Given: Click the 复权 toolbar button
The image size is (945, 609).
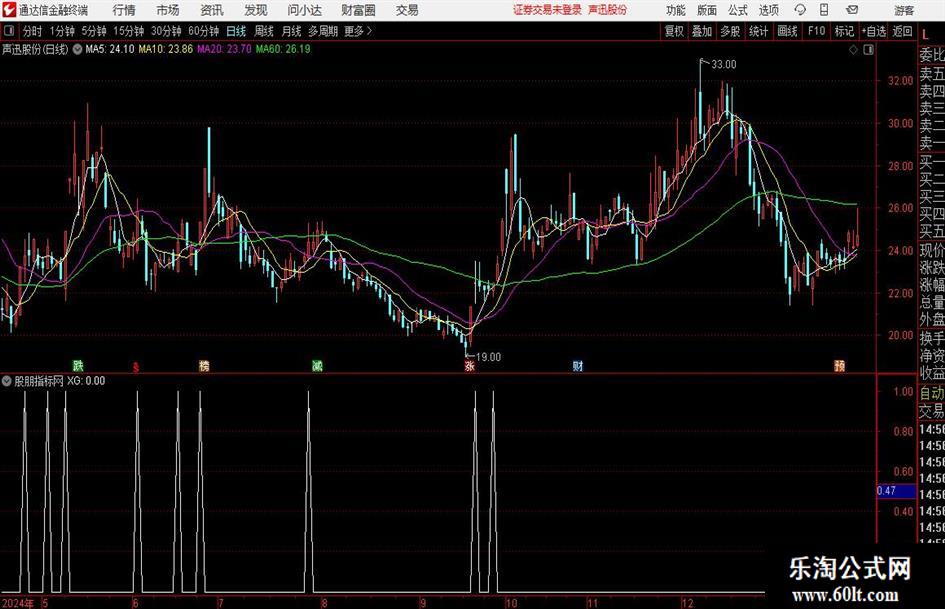Looking at the screenshot, I should tap(674, 31).
